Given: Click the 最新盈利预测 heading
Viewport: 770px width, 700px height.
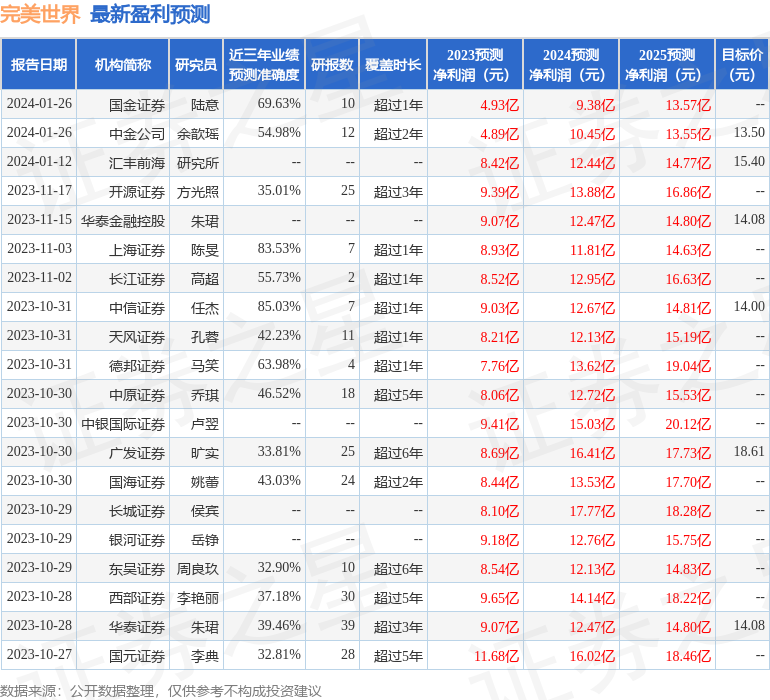Looking at the screenshot, I should [150, 14].
